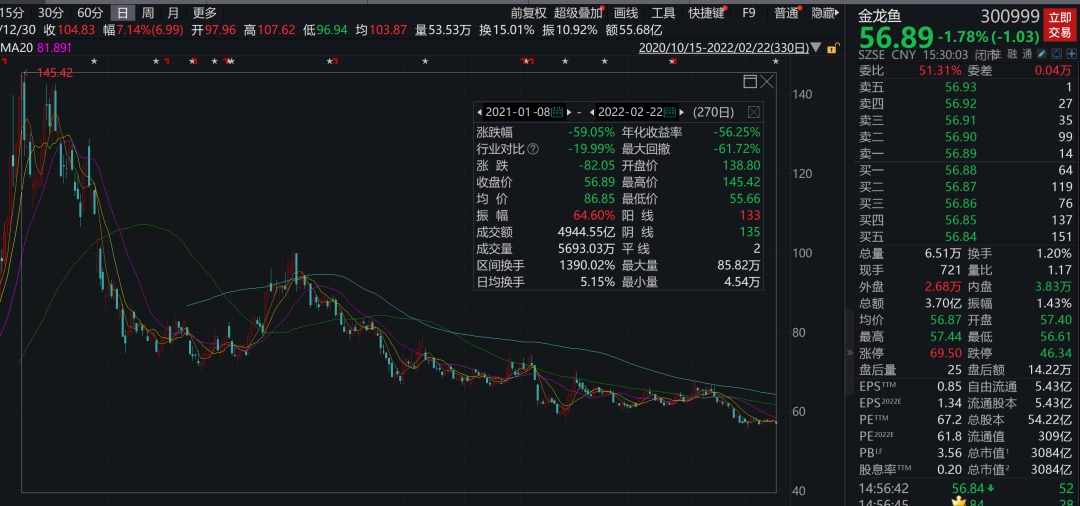The height and width of the screenshot is (506, 1080).
Task: Click the 成交额 value 4944.55亿
Action: (587, 233)
